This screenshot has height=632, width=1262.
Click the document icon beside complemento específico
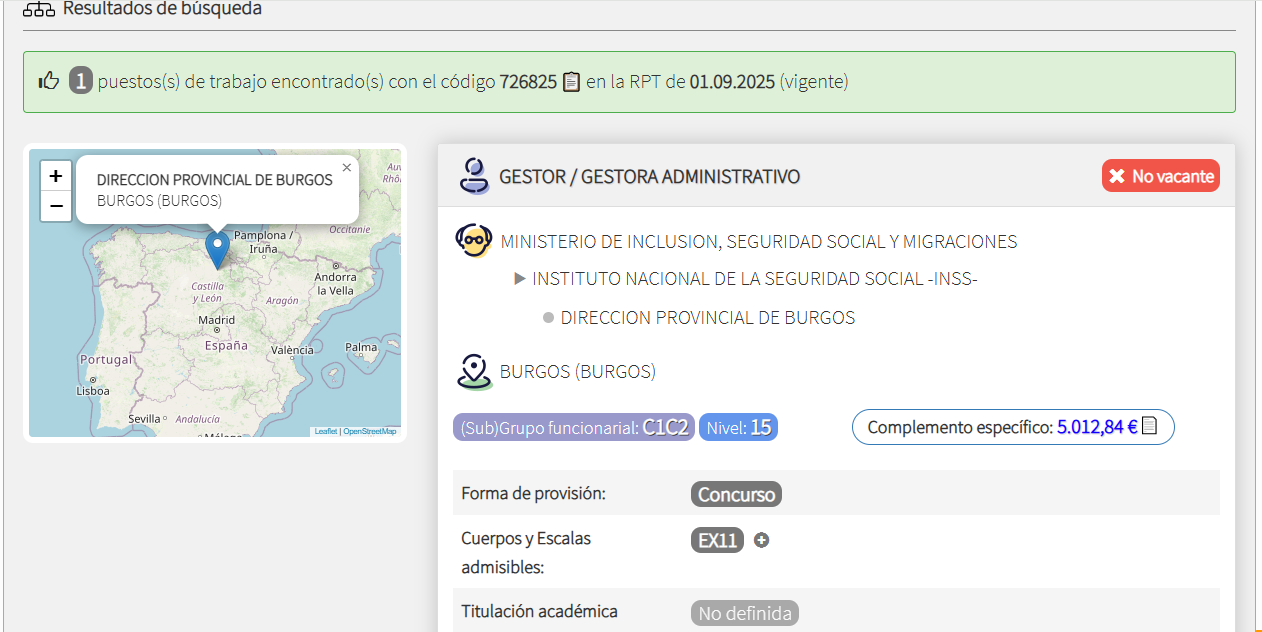click(x=1149, y=426)
